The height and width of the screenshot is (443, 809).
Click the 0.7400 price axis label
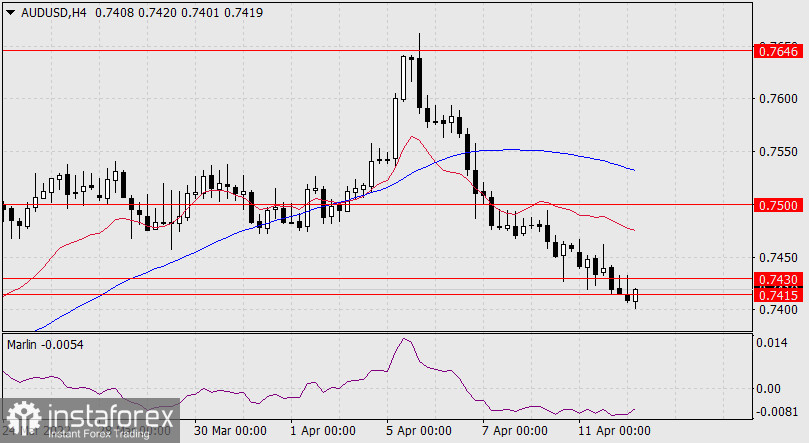click(x=777, y=311)
